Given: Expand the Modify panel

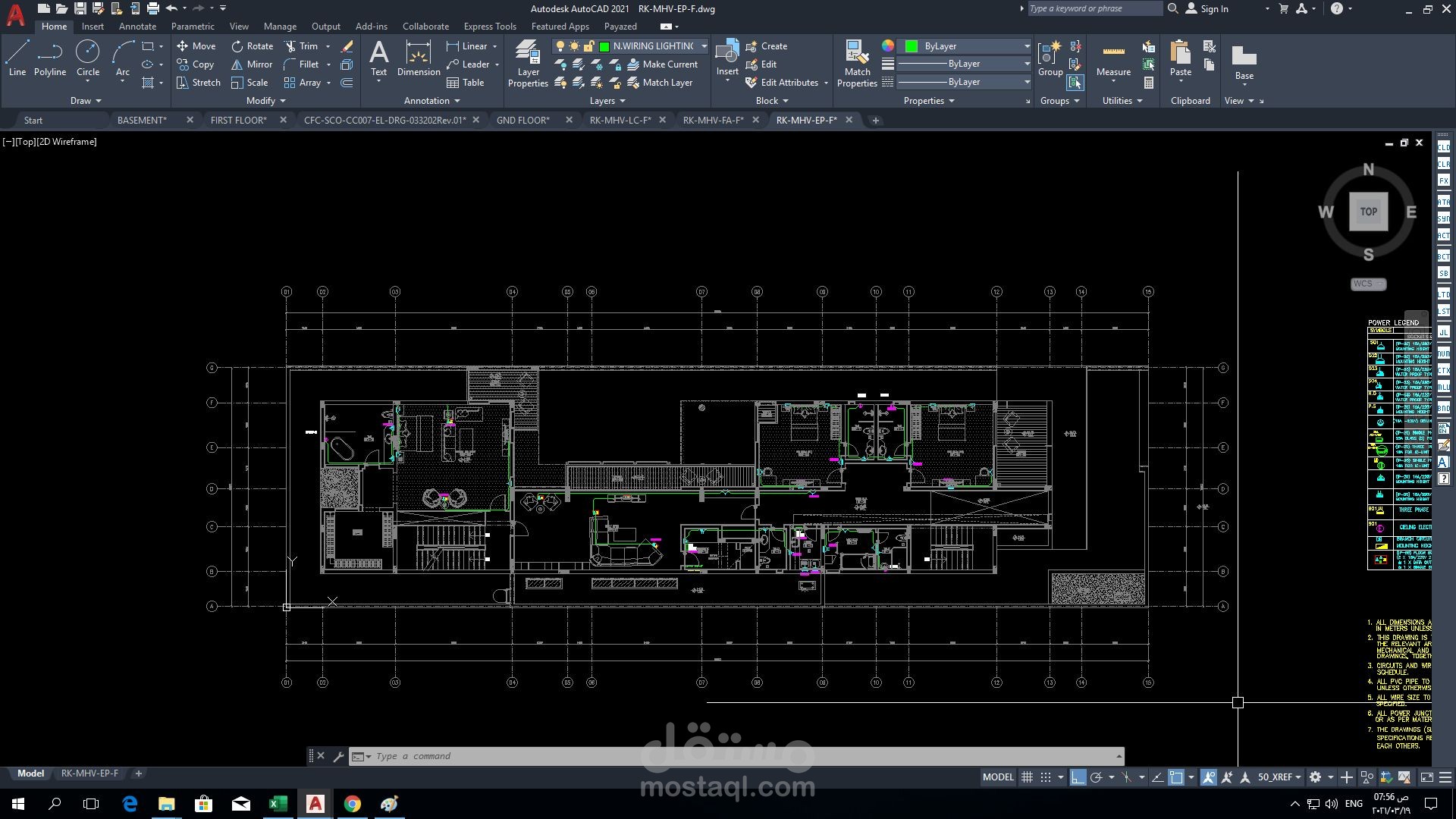Looking at the screenshot, I should pos(266,101).
